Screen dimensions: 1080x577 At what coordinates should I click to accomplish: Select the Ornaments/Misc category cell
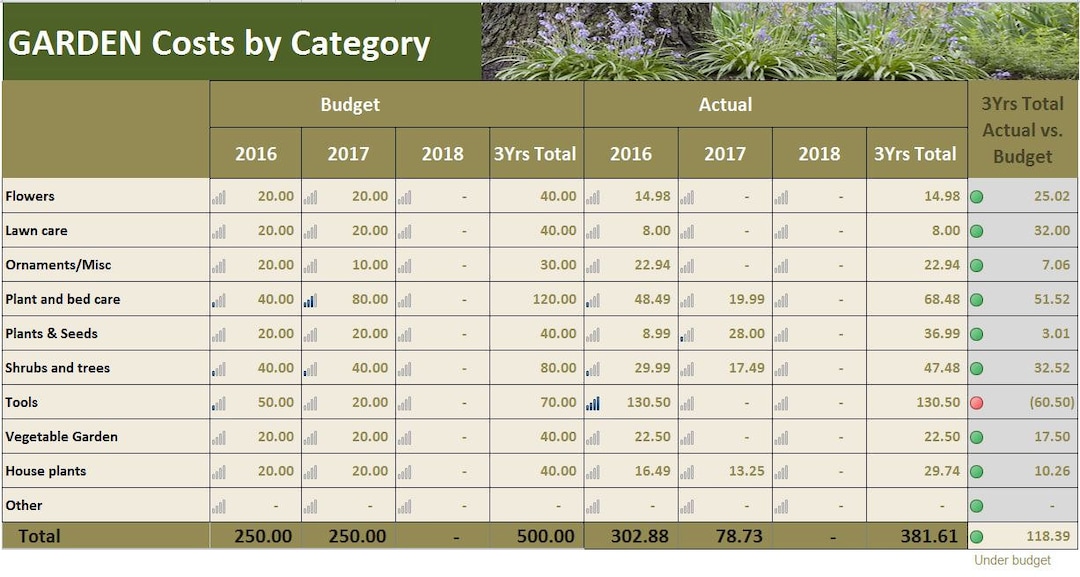[x=106, y=265]
